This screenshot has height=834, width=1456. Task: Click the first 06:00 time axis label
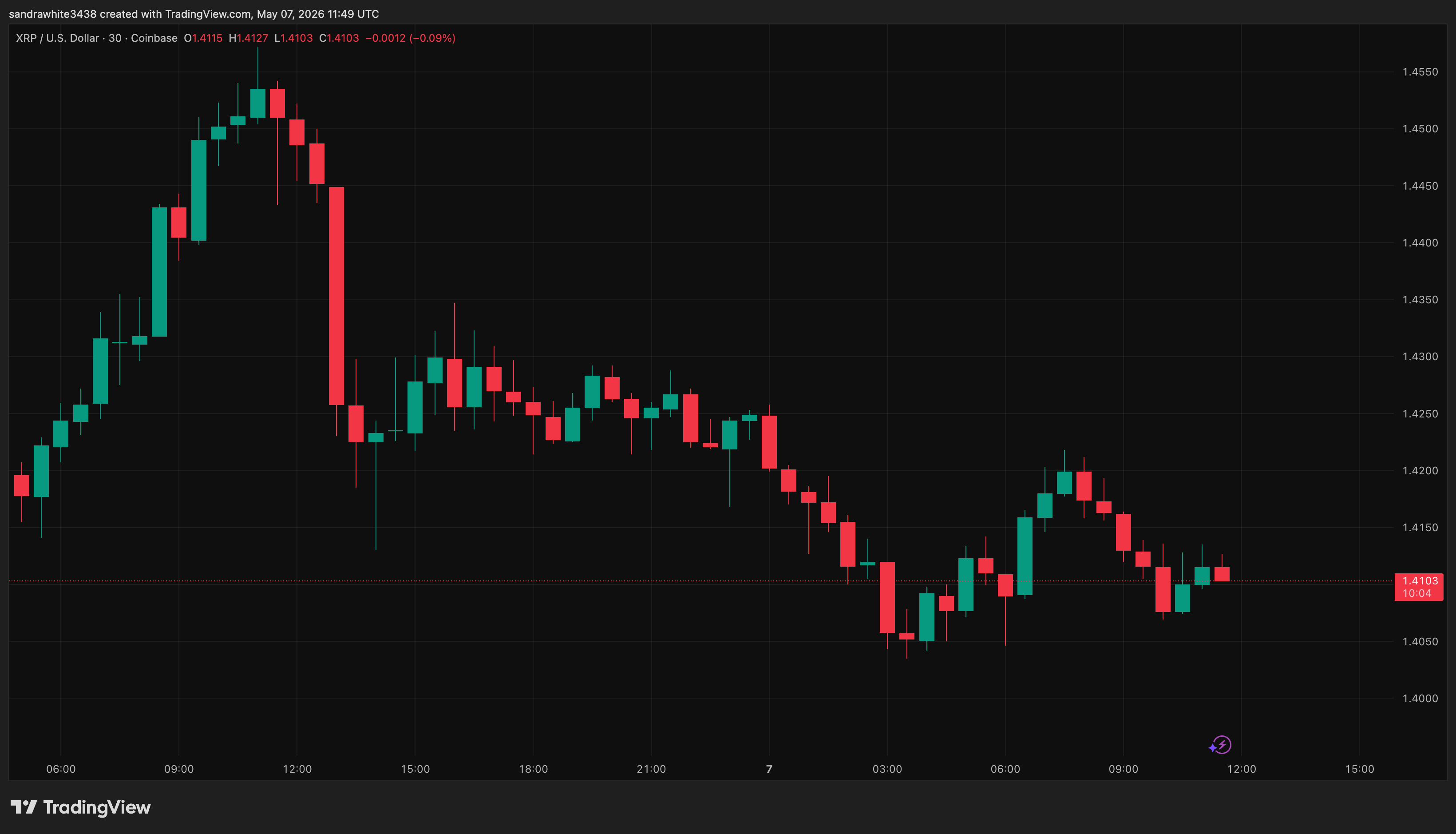click(x=61, y=769)
